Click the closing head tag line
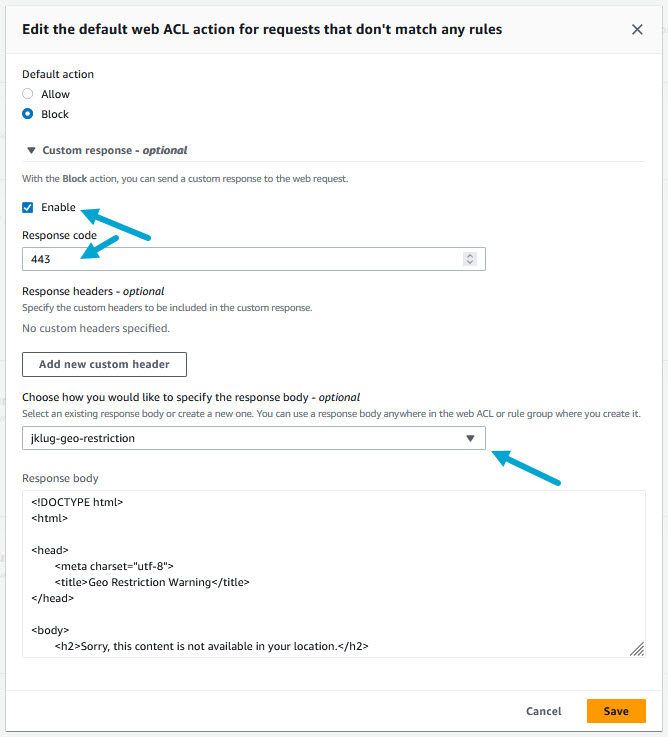This screenshot has height=737, width=668. (x=53, y=598)
